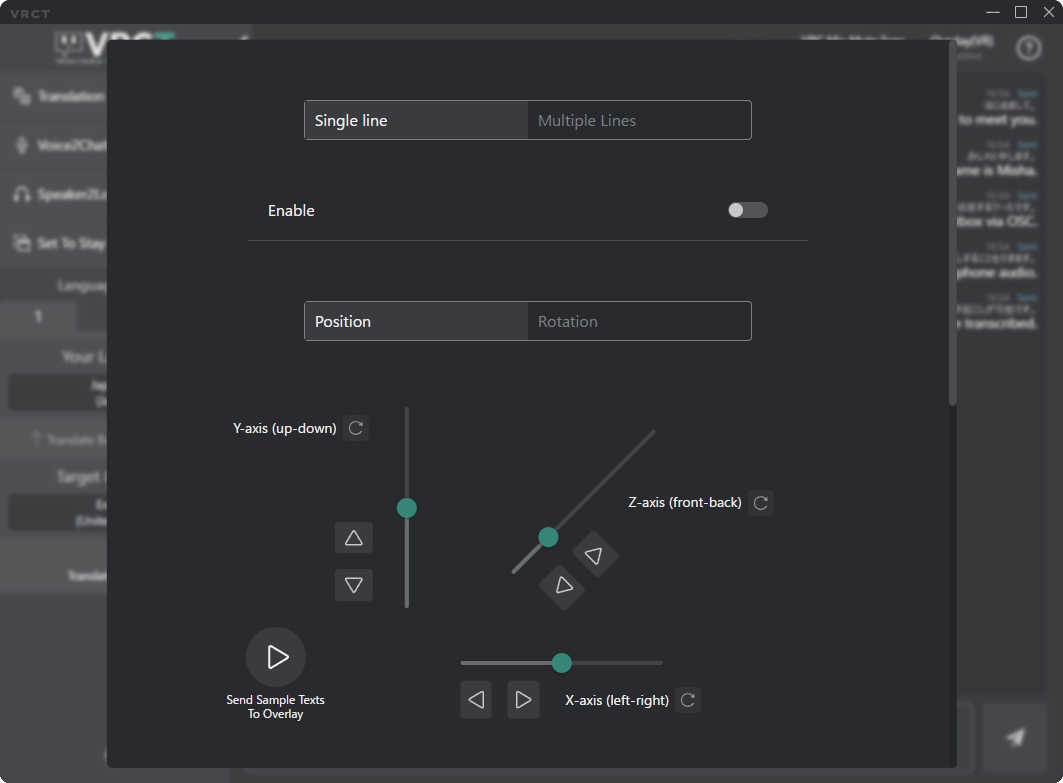Click the paper plane send icon
Viewport: 1063px width, 783px height.
(x=1016, y=737)
